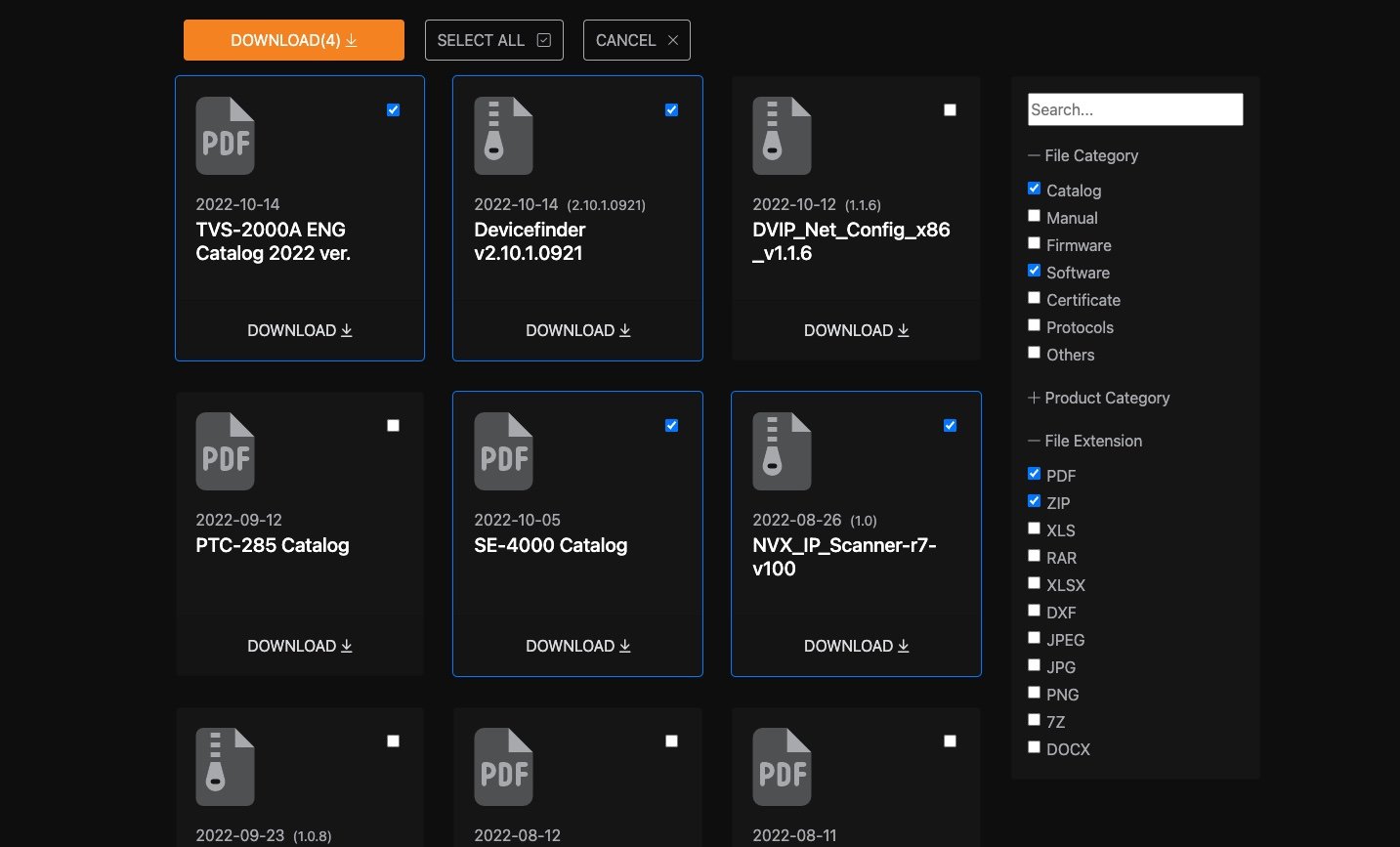Screen dimensions: 1400x847
Task: Click the ZIP icon on the 2022-09-23 file card
Action: pos(225,767)
